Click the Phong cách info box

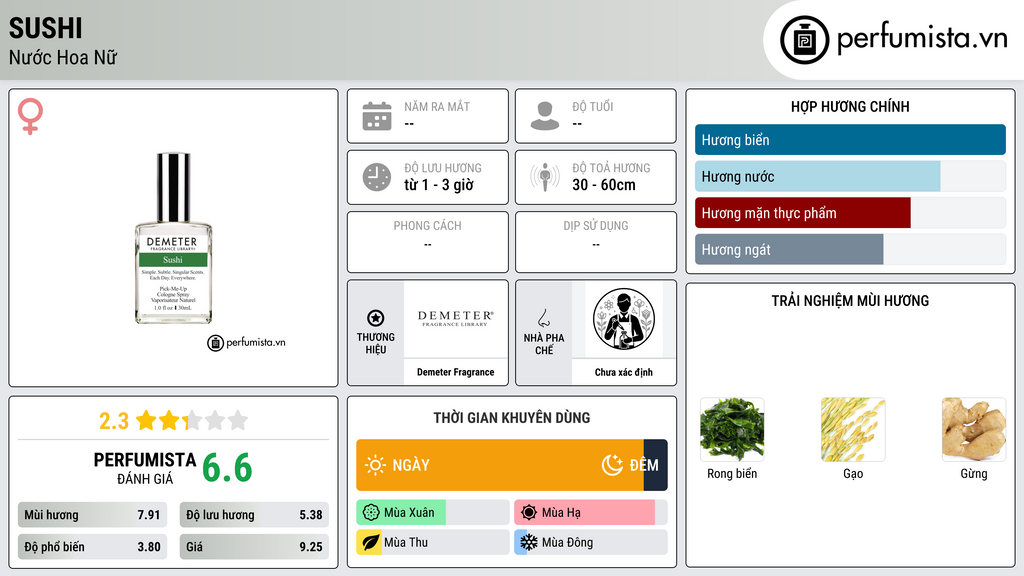point(428,242)
